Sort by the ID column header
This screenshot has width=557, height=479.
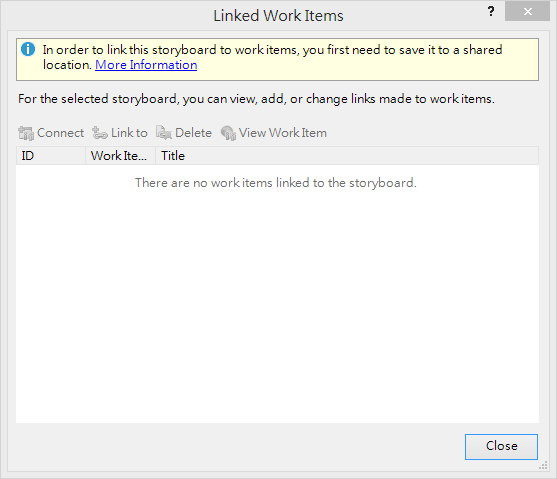click(x=51, y=156)
